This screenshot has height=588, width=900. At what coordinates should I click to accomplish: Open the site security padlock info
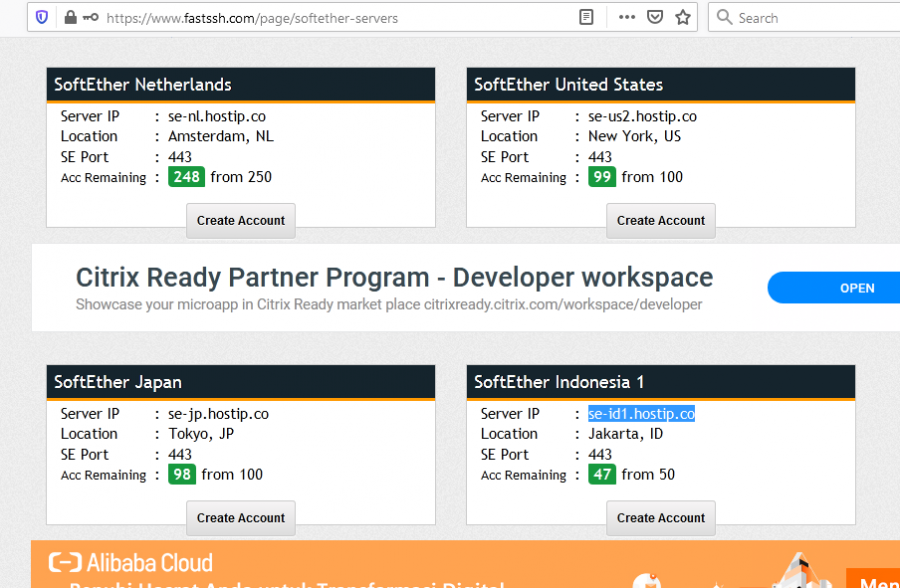tap(70, 17)
